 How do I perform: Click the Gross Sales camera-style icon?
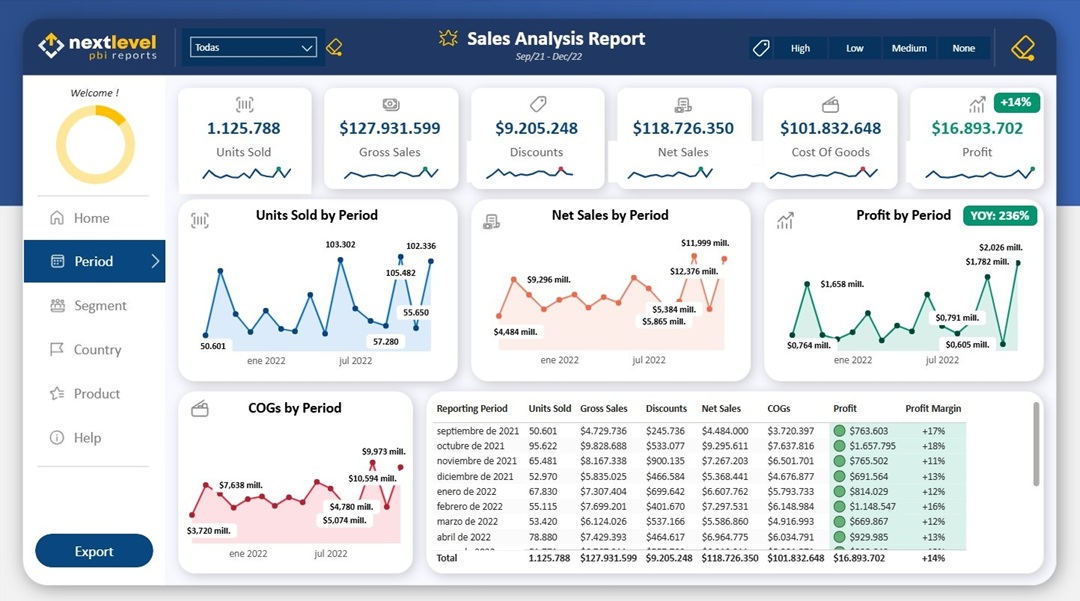(390, 104)
